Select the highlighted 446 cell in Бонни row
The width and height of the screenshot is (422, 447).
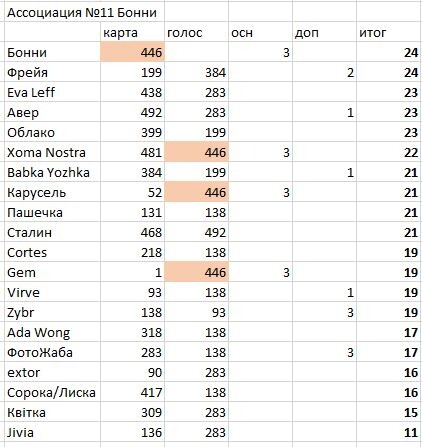click(132, 52)
